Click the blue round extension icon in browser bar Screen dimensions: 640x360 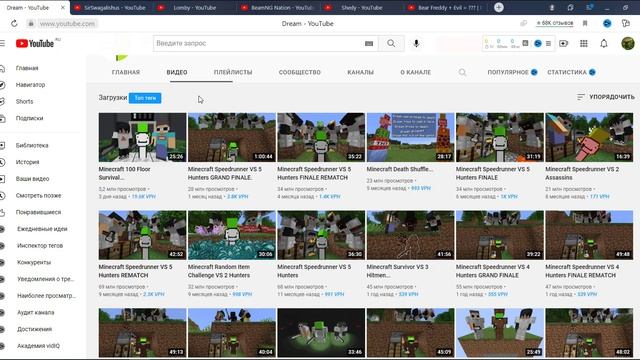point(607,23)
